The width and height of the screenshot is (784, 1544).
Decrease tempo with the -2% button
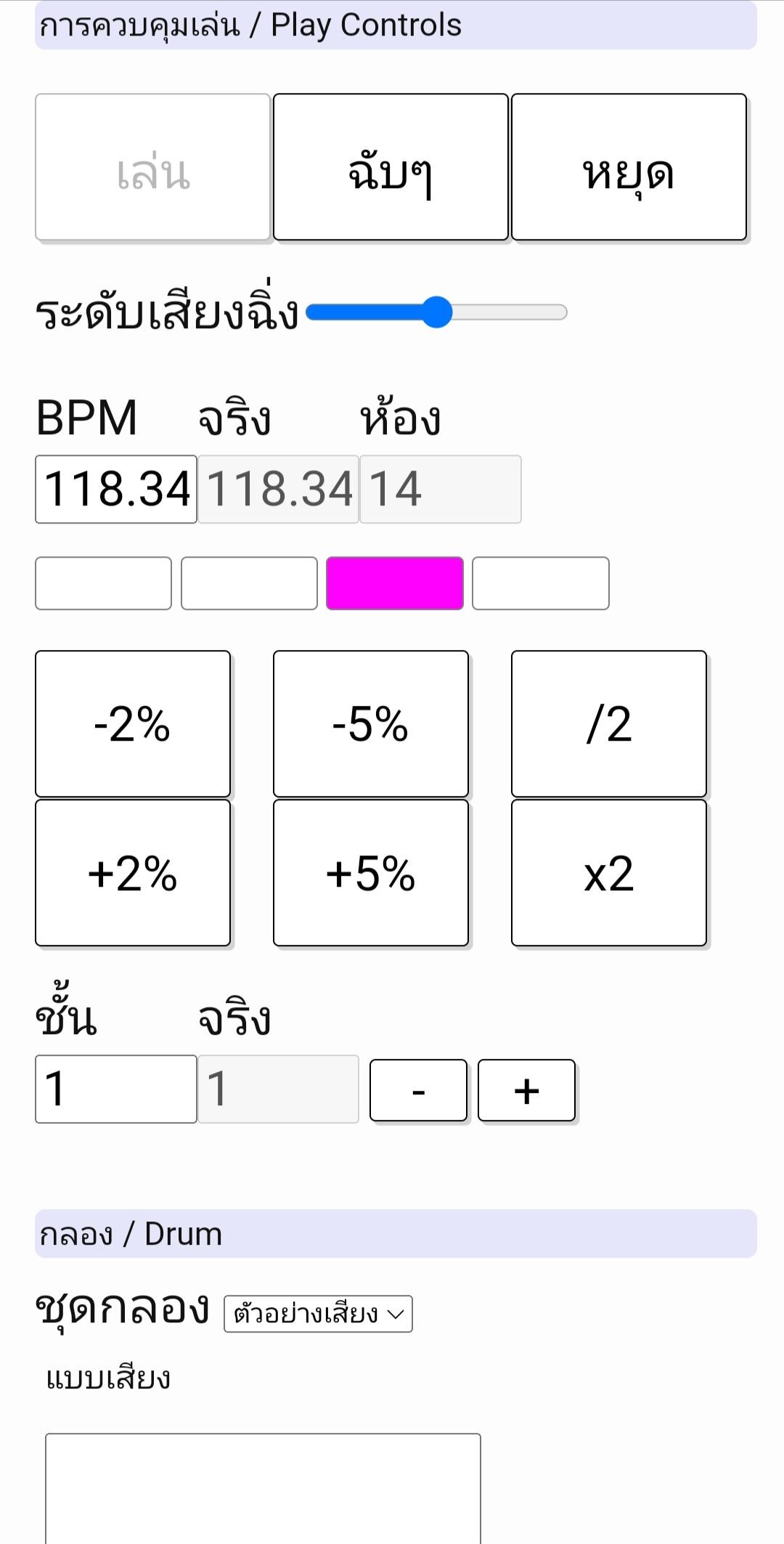pos(133,724)
